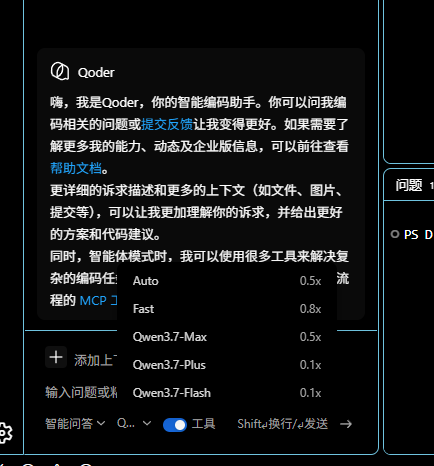Choose Qwen3.7-Plus model

point(227,365)
